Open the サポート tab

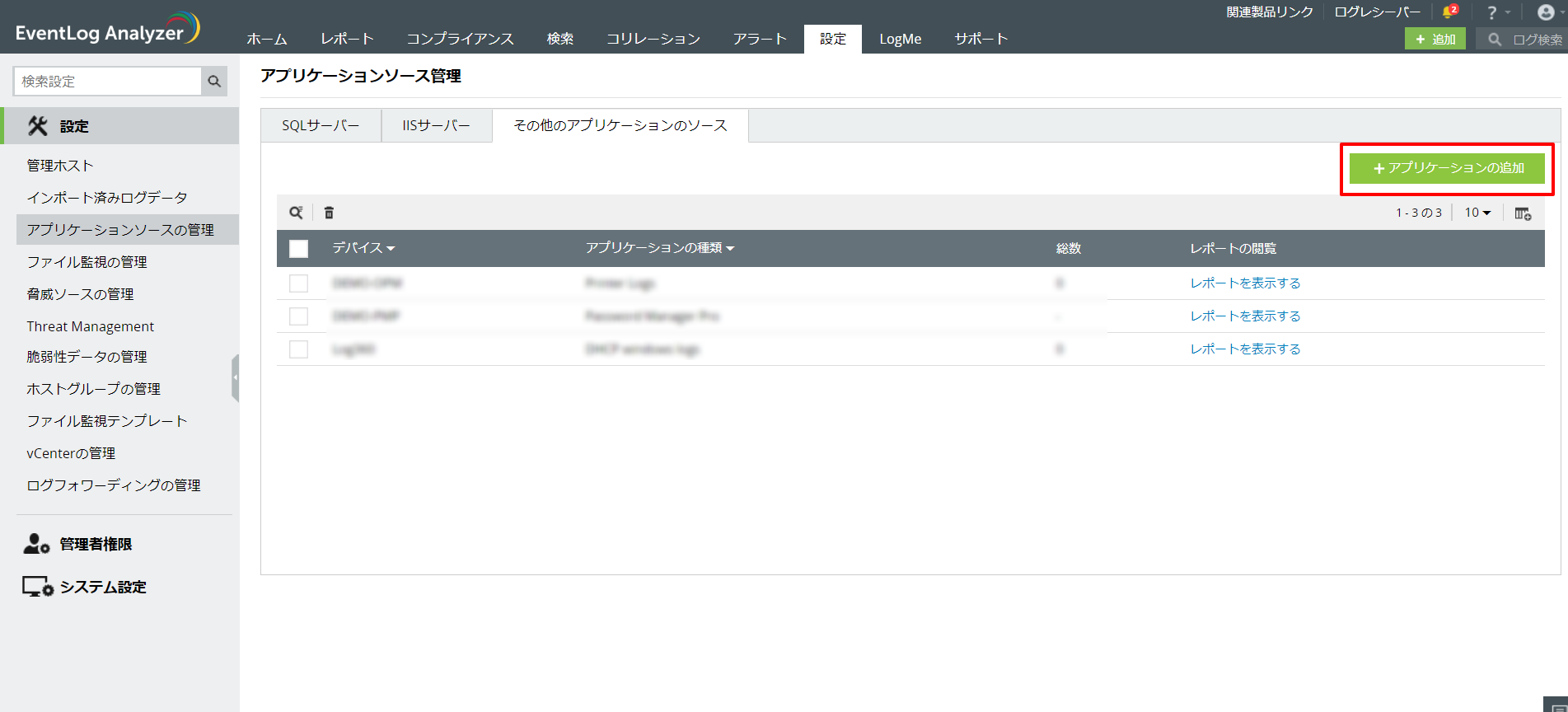click(x=981, y=39)
